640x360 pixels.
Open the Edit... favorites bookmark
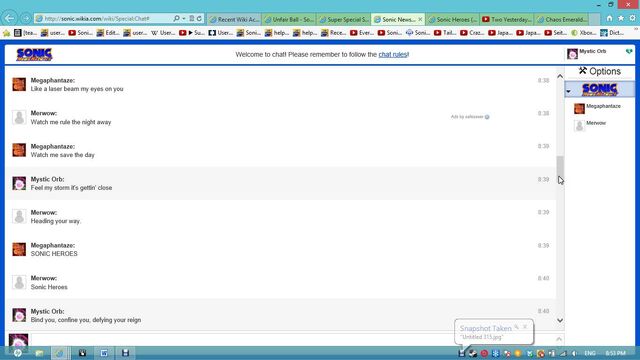pyautogui.click(x=108, y=33)
